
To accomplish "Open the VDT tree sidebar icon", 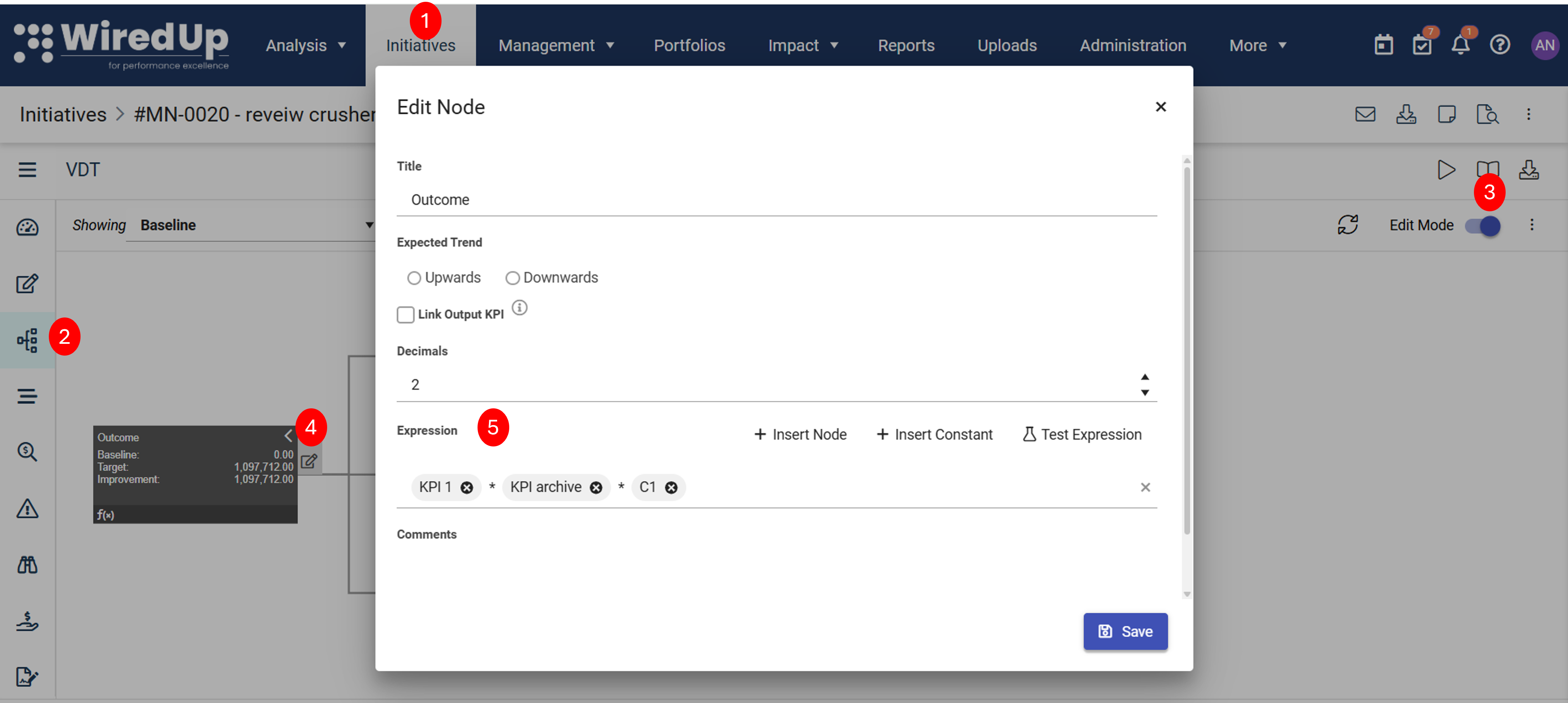I will tap(27, 340).
